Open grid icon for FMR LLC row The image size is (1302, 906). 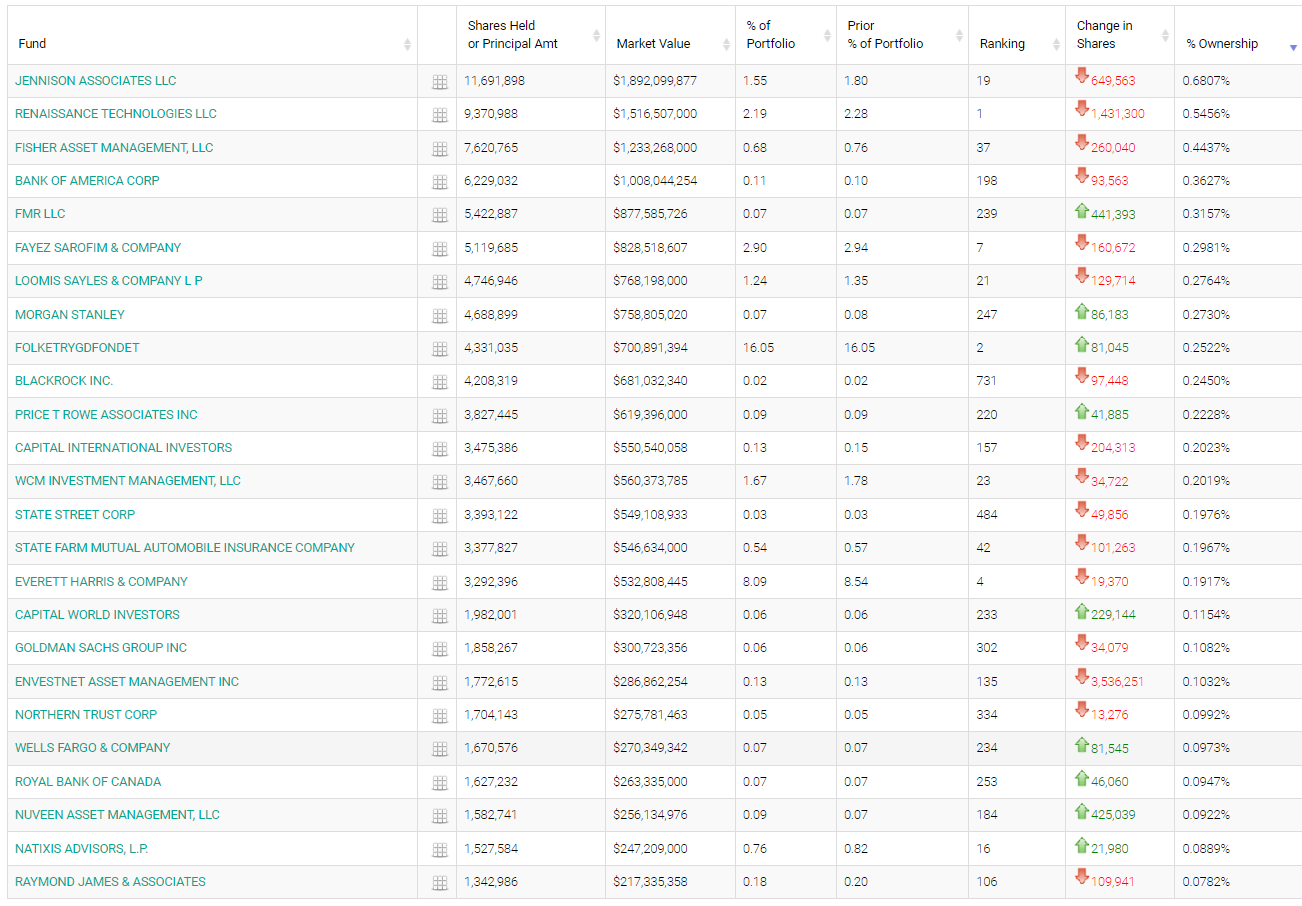(440, 215)
